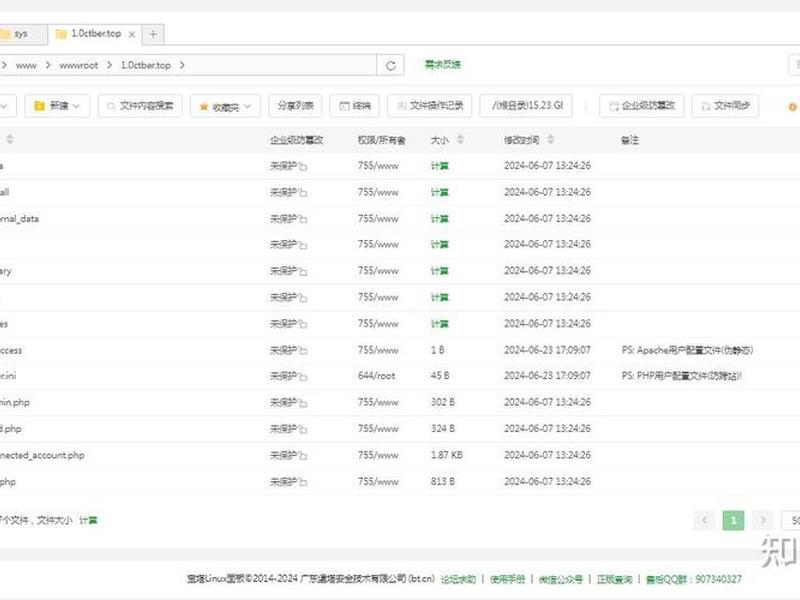Calculate size of the es folder
Image resolution: width=800 pixels, height=600 pixels.
click(439, 324)
